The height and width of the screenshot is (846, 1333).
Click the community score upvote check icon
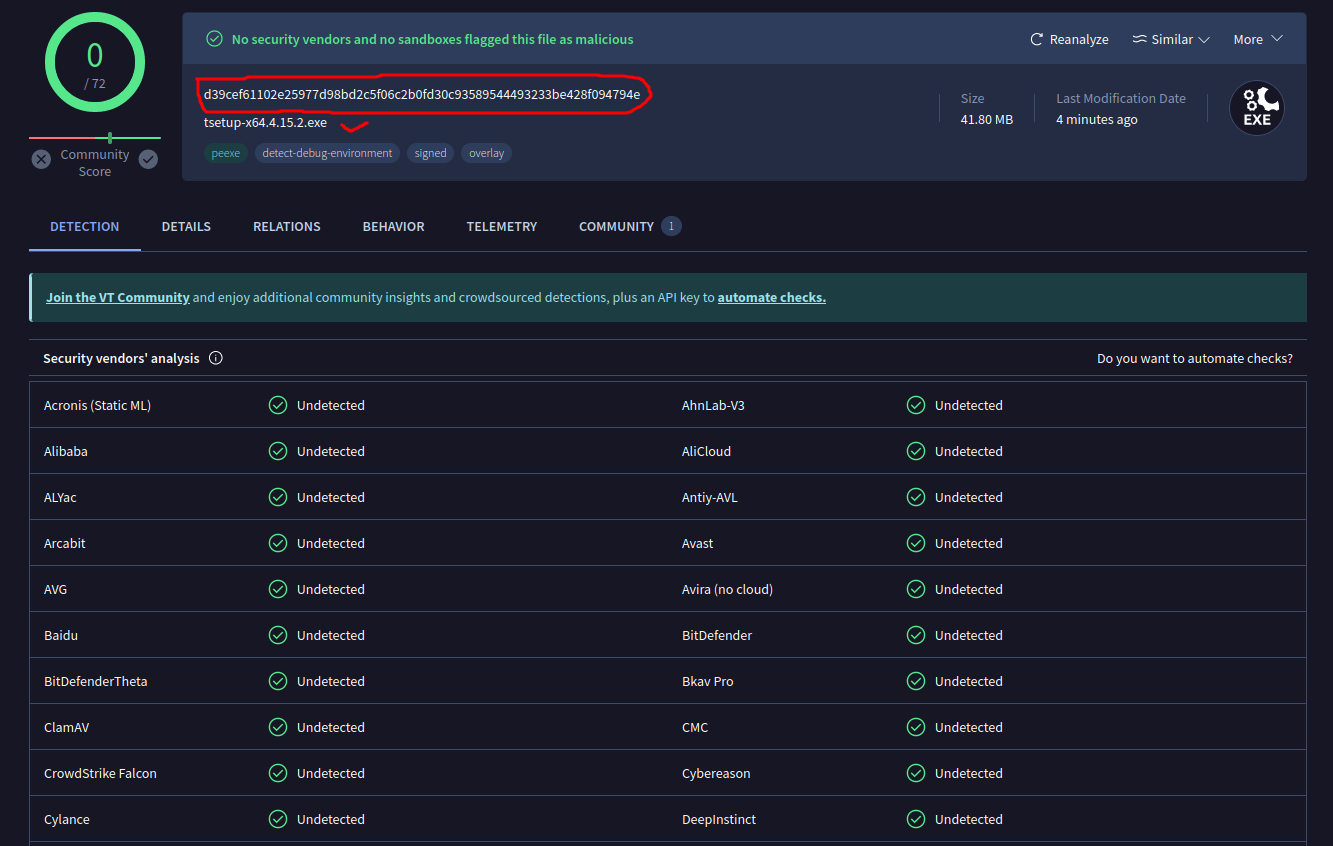[x=148, y=159]
